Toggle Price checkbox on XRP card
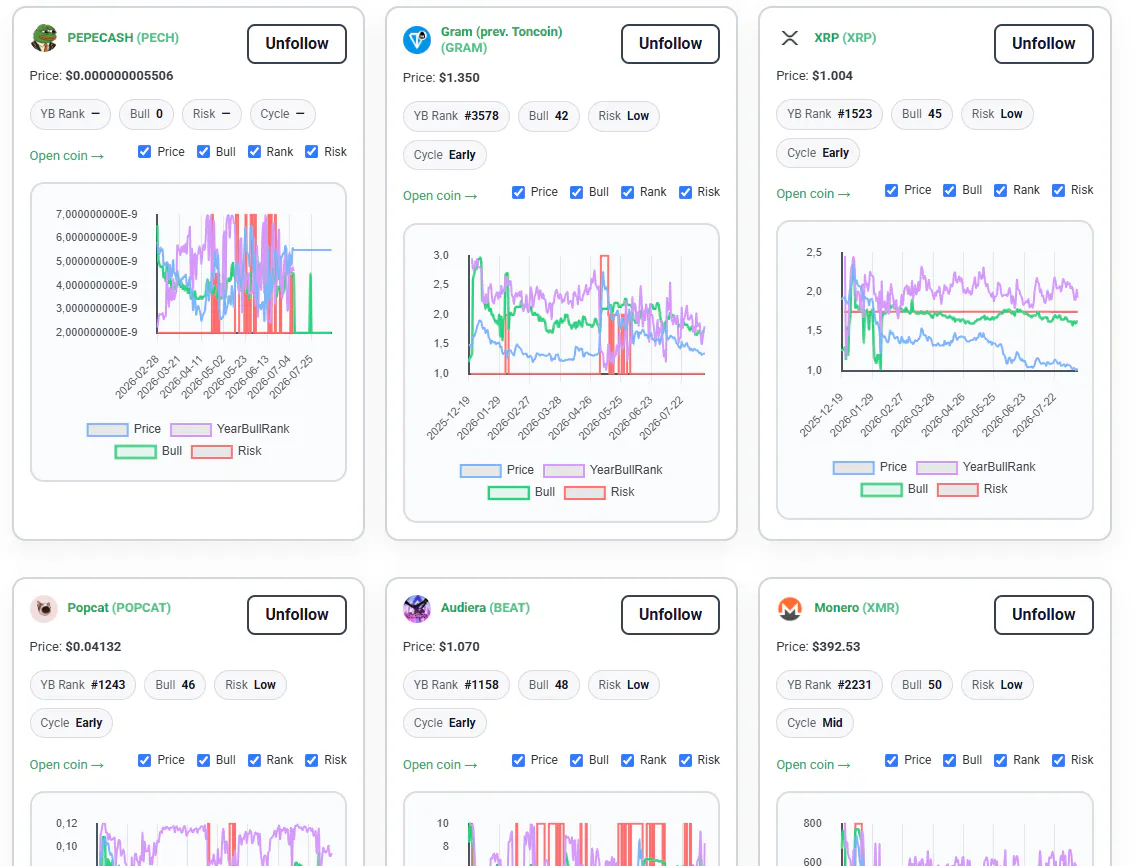This screenshot has height=866, width=1135. click(x=891, y=190)
